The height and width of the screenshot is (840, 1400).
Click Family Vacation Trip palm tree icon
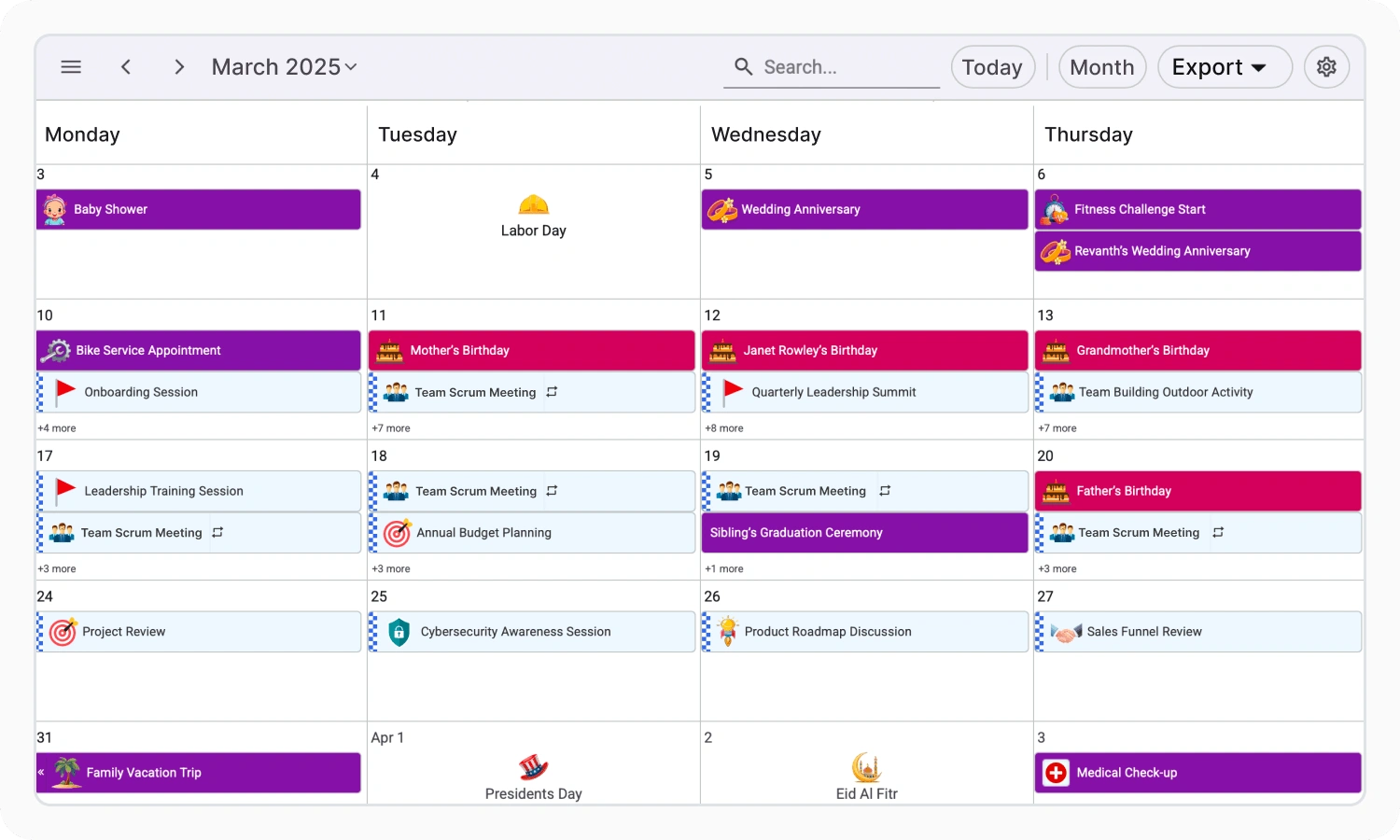66,773
